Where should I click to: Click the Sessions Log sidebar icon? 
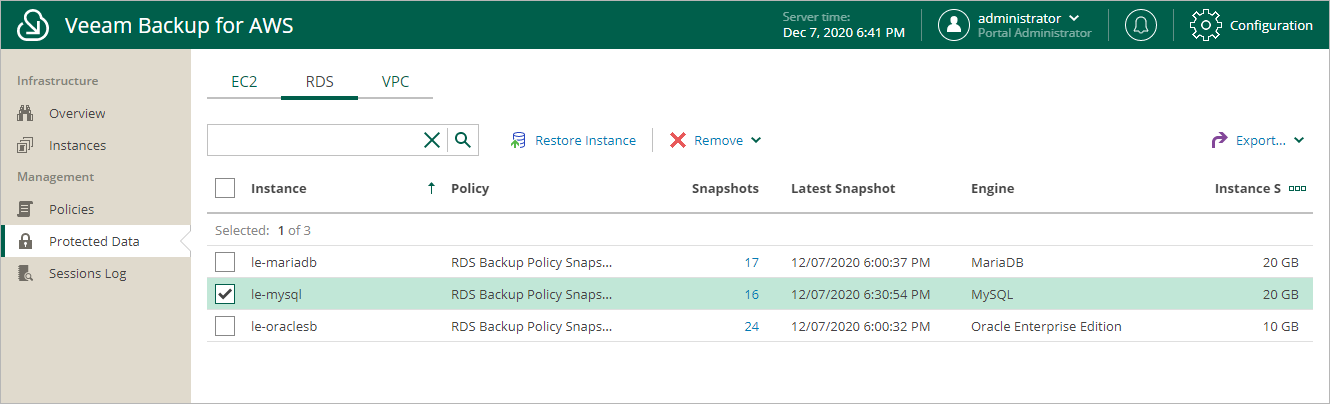point(26,273)
